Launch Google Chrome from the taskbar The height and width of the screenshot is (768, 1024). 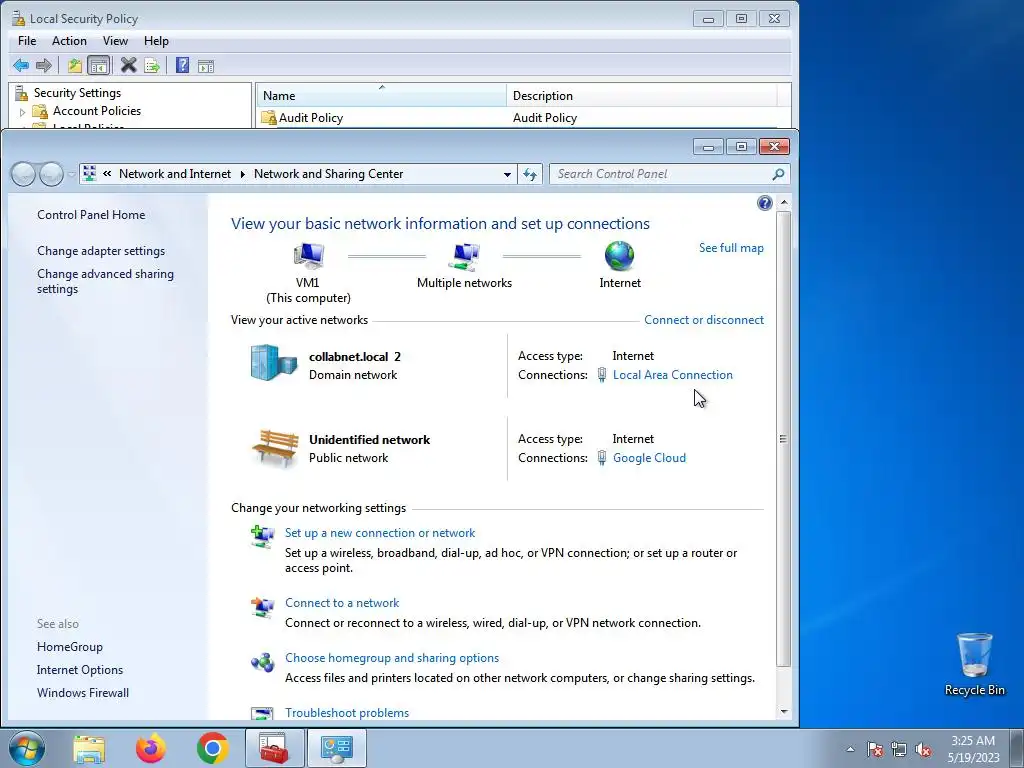(x=212, y=748)
